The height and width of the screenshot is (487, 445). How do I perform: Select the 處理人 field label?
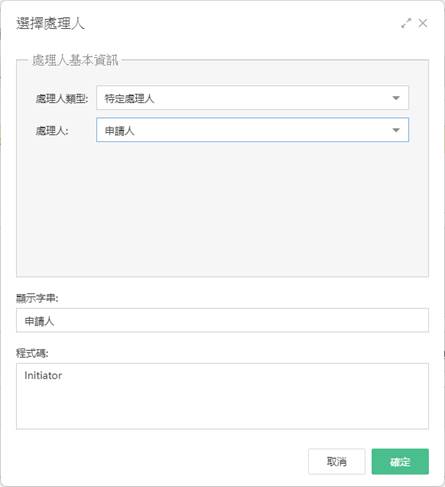click(52, 131)
